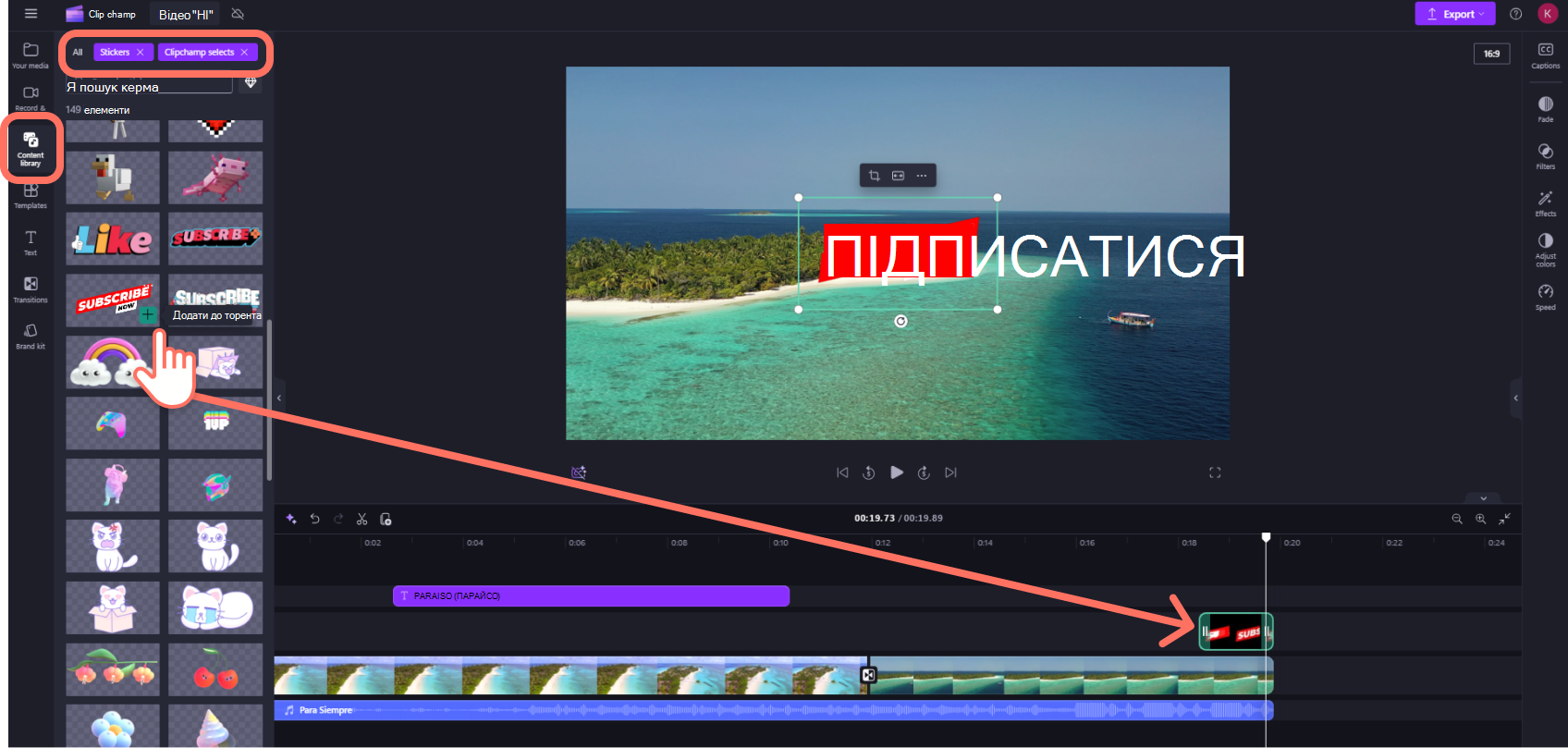Viewport: 1568px width, 748px height.
Task: Play the video preview
Action: coord(897,472)
